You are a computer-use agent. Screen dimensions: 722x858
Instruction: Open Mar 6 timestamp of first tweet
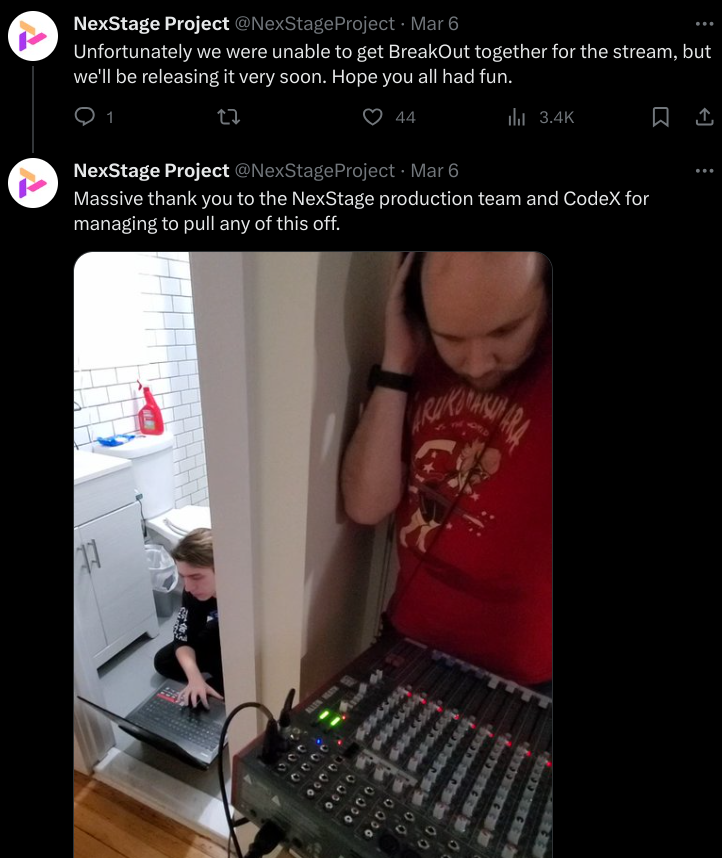435,24
